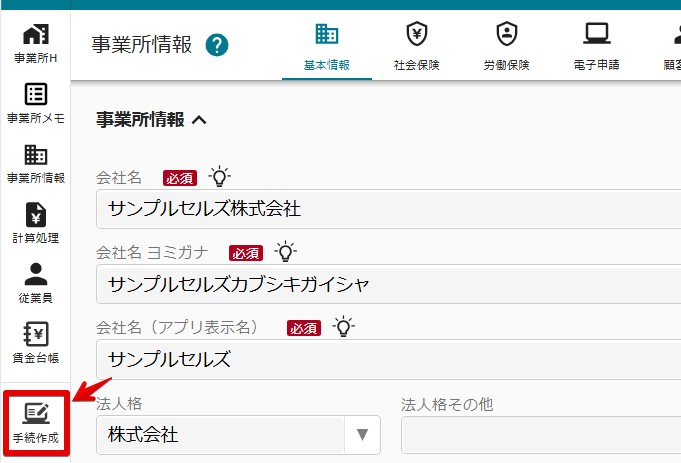This screenshot has height=463, width=681.
Task: Click the 法人格その他 input field
Action: (x=541, y=435)
